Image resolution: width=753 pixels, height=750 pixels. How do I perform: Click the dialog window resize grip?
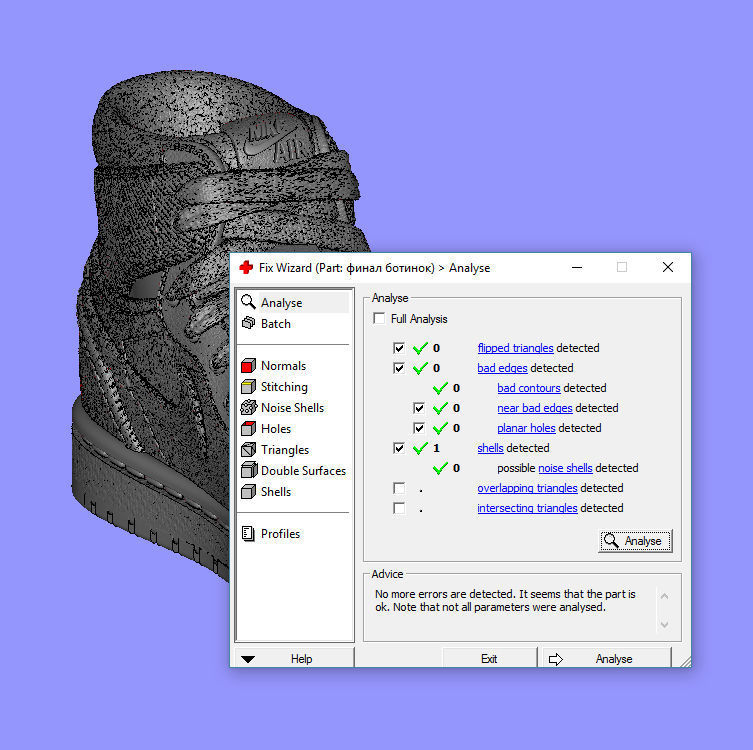point(686,662)
